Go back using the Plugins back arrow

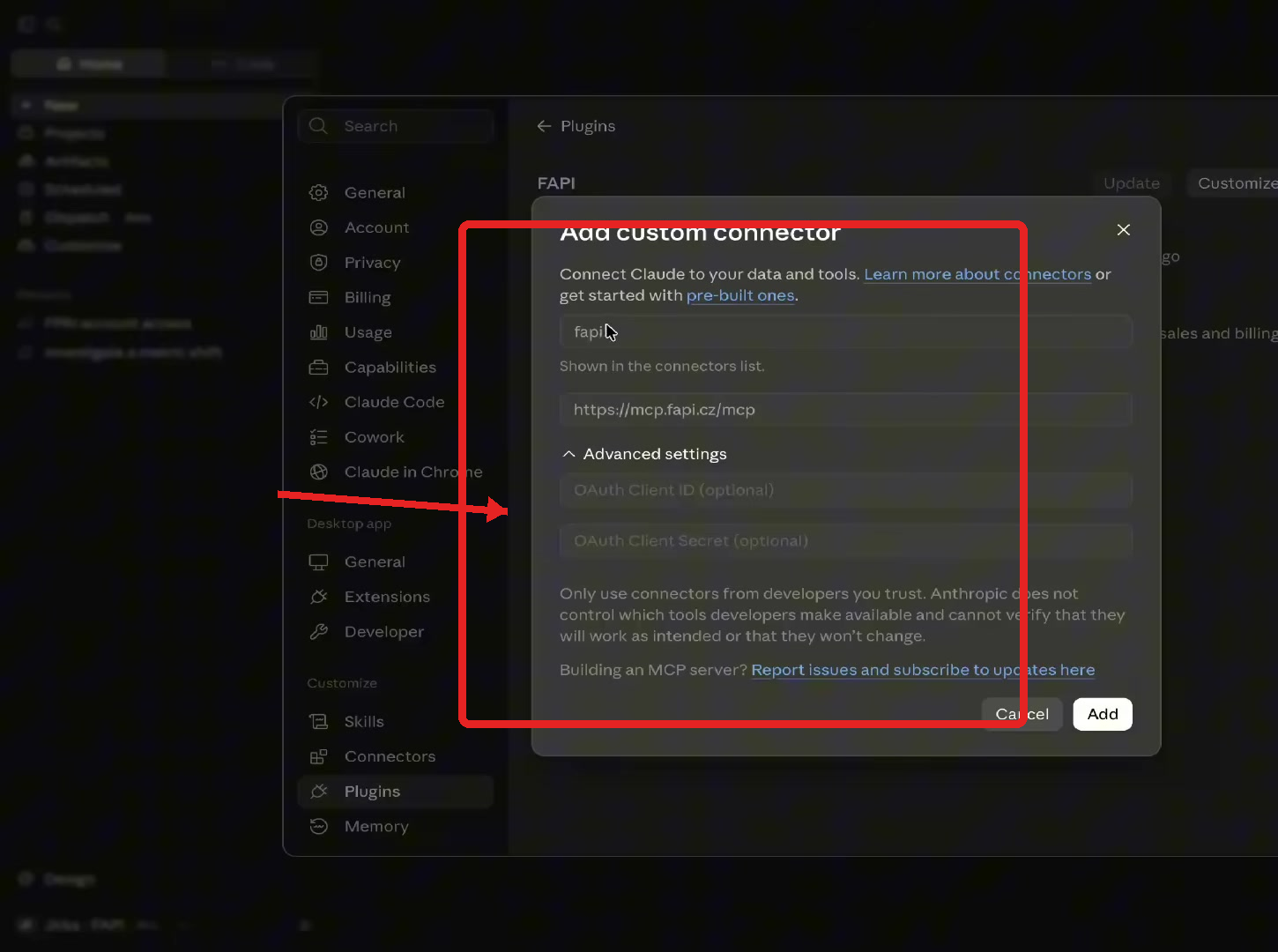(544, 126)
